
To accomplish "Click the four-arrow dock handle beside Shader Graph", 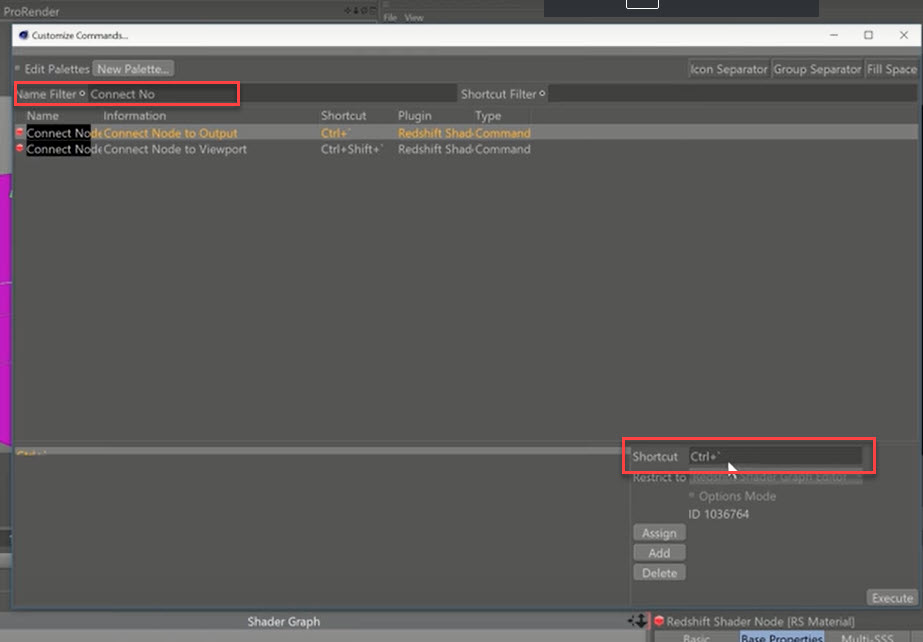I will click(639, 619).
